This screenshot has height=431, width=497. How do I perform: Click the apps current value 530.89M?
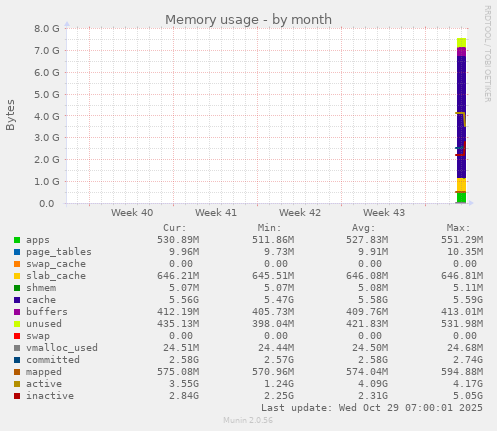coord(178,240)
